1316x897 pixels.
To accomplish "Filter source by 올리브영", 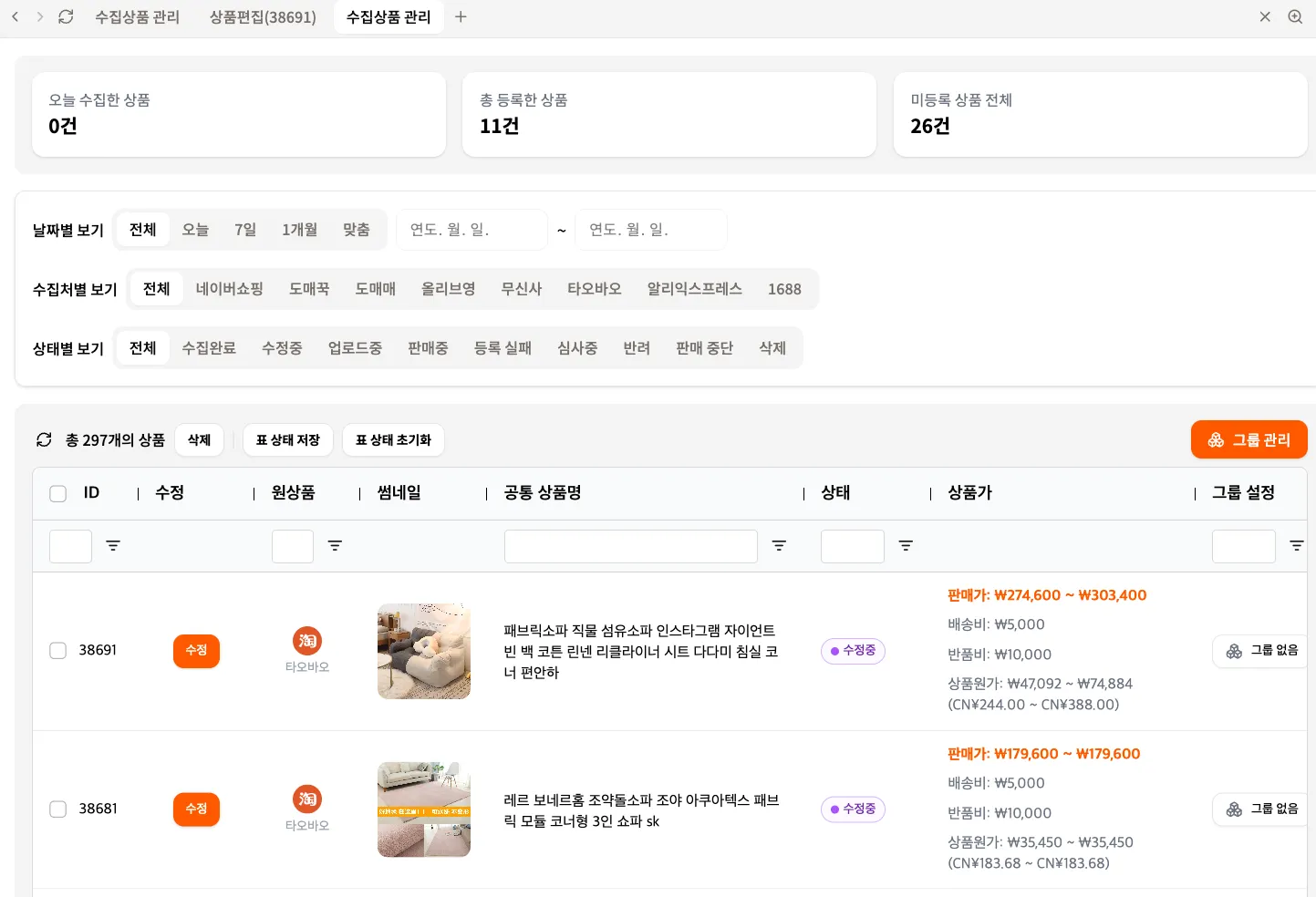I will [448, 289].
